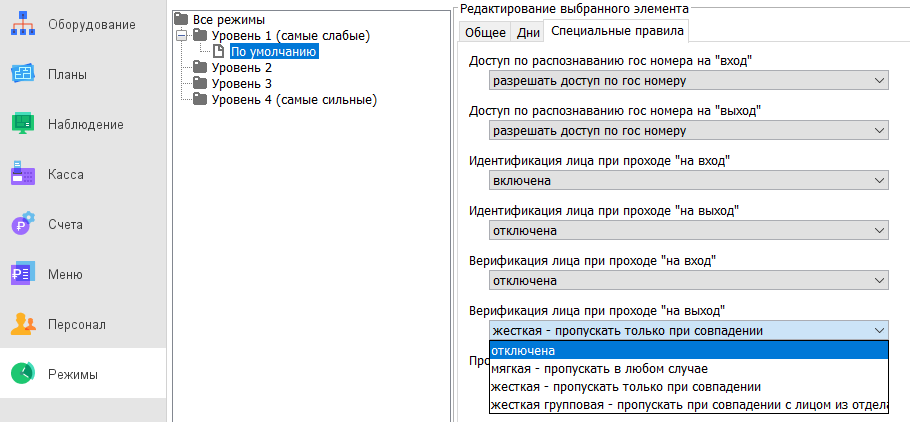Image resolution: width=910 pixels, height=422 pixels.
Task: Click the Планы sidebar icon
Action: click(x=23, y=74)
